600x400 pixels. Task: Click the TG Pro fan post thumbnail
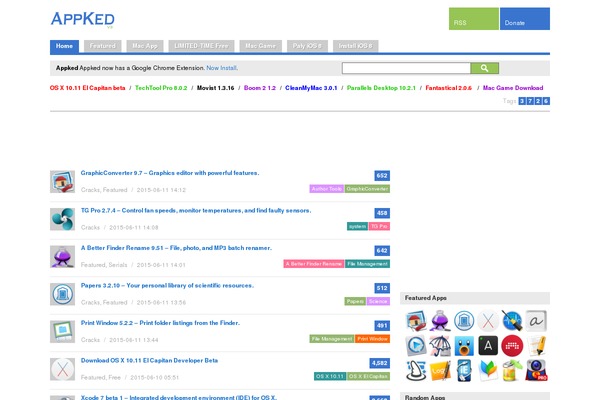coord(62,219)
